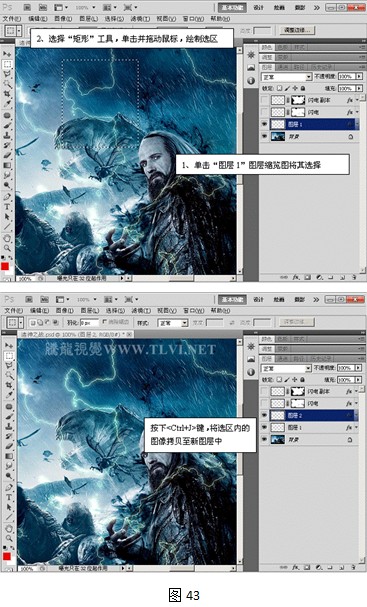Switch to 设计 workspace in upper window
Image resolution: width=367 pixels, height=607 pixels.
coord(258,7)
